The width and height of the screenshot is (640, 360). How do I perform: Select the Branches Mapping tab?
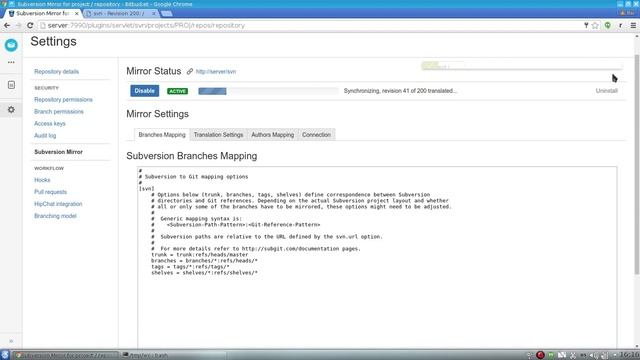[162, 135]
